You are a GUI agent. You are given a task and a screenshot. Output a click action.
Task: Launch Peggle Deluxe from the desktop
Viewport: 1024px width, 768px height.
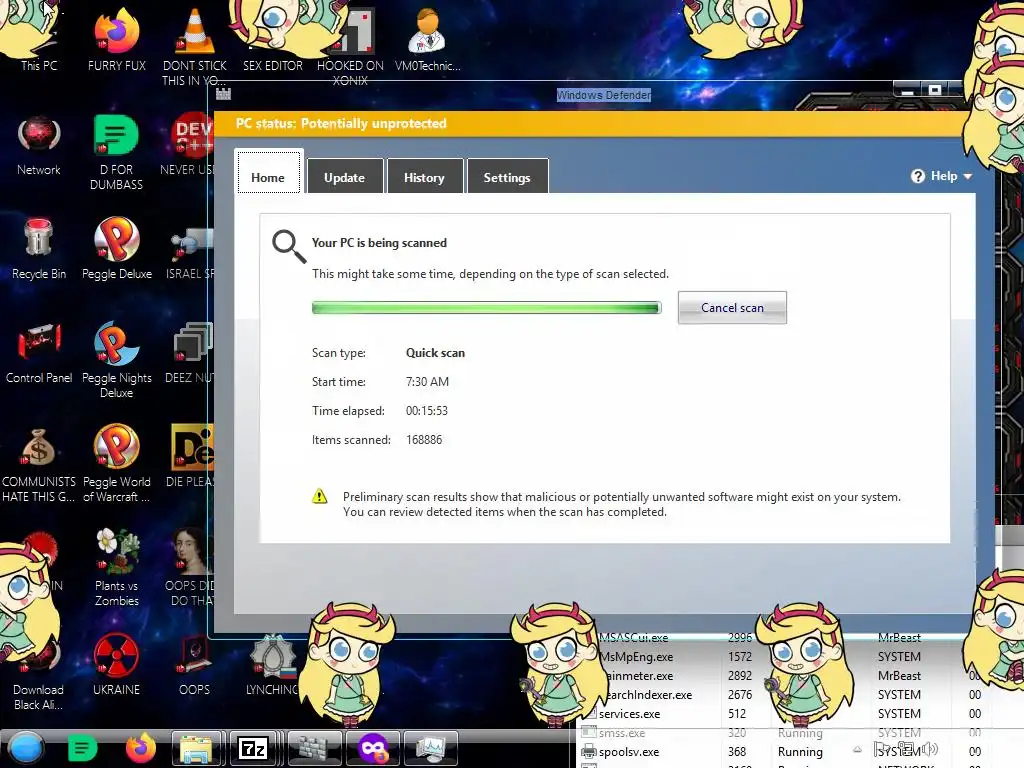pyautogui.click(x=117, y=248)
